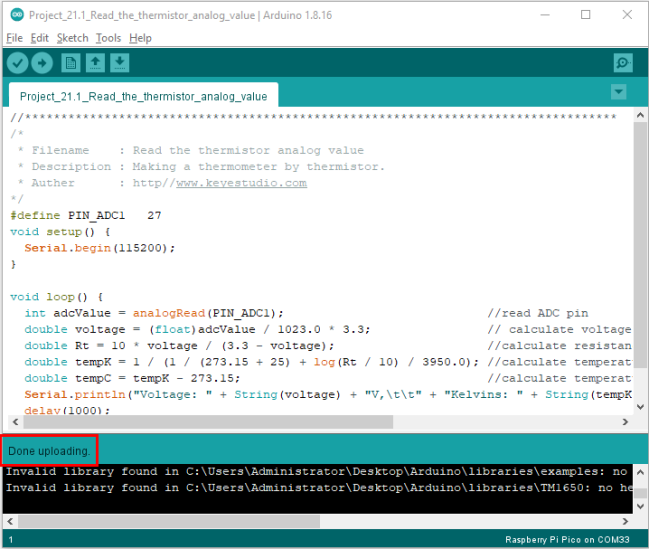Click the editor horizontal scroll left arrow
The image size is (650, 549).
[15, 422]
